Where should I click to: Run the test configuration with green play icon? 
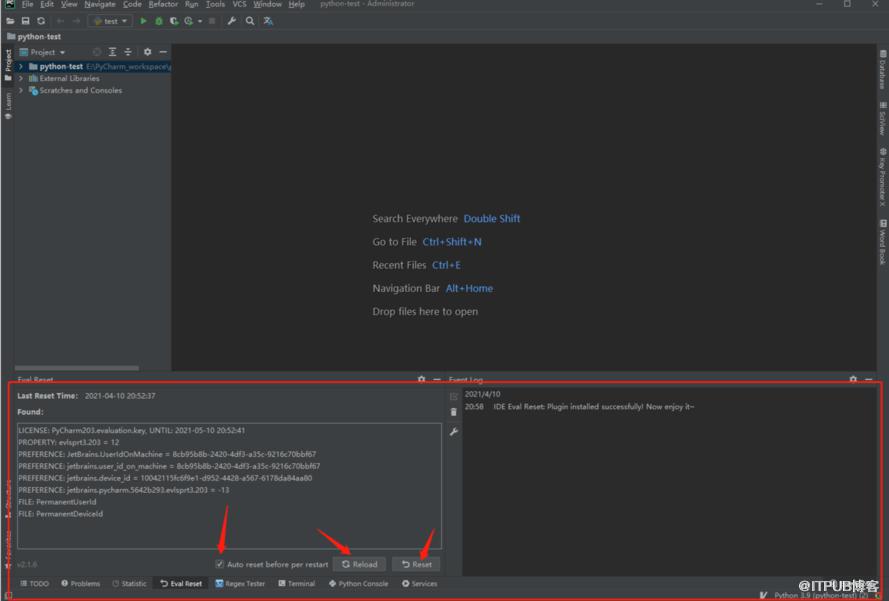(143, 21)
